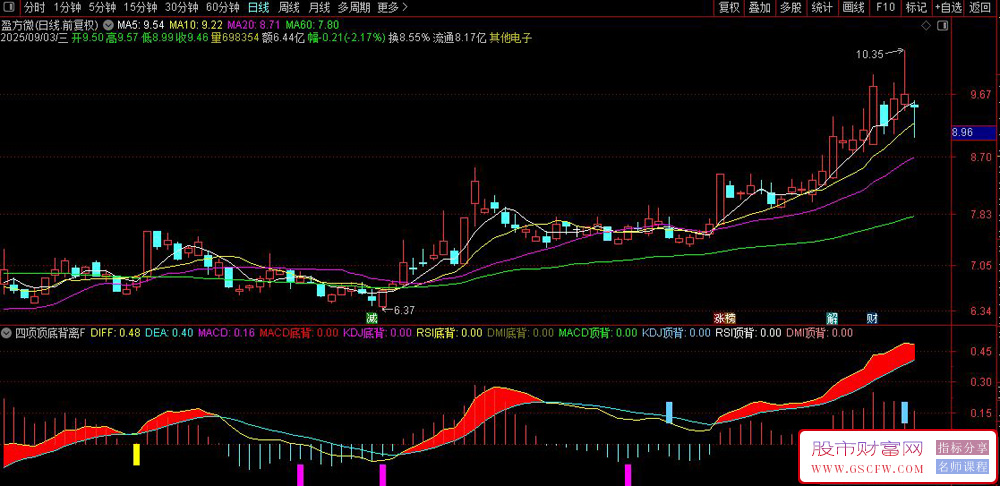
Task: Click the 复权 adjustment button
Action: click(729, 8)
